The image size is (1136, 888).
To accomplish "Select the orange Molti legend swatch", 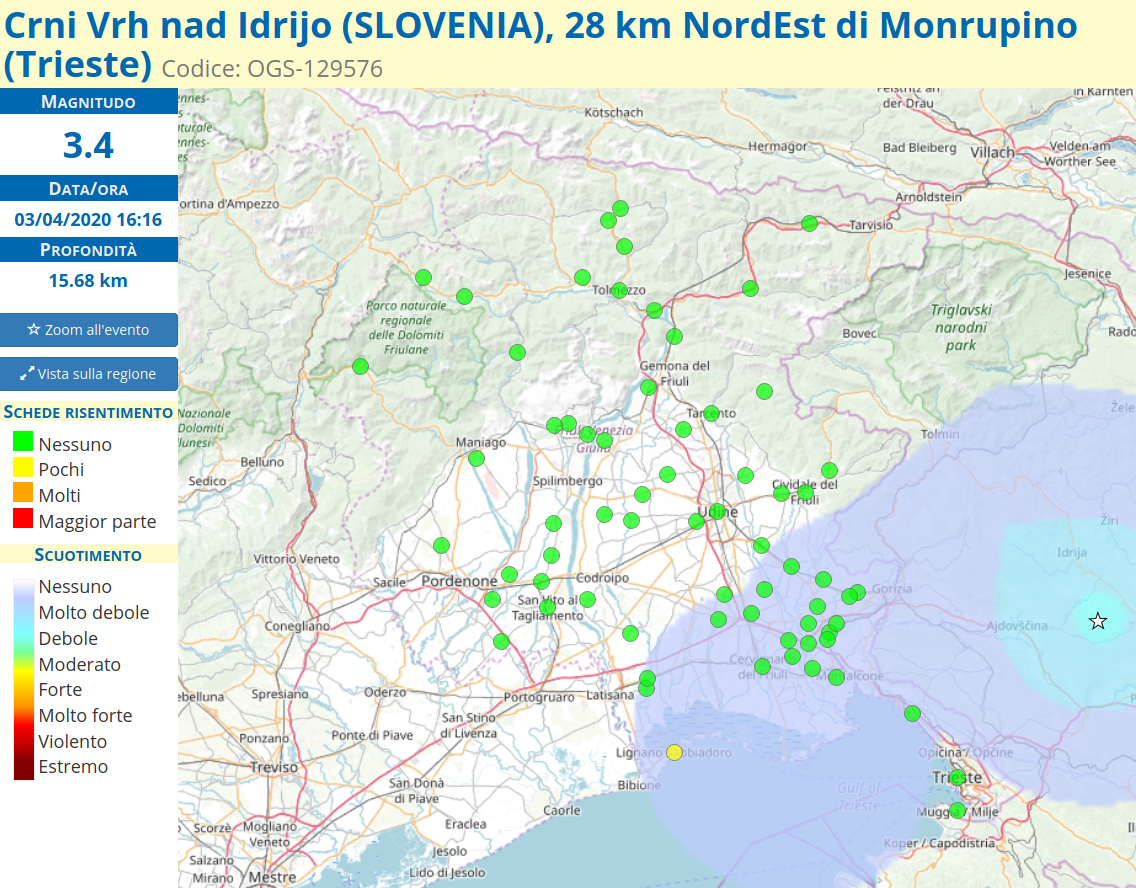I will click(x=23, y=495).
